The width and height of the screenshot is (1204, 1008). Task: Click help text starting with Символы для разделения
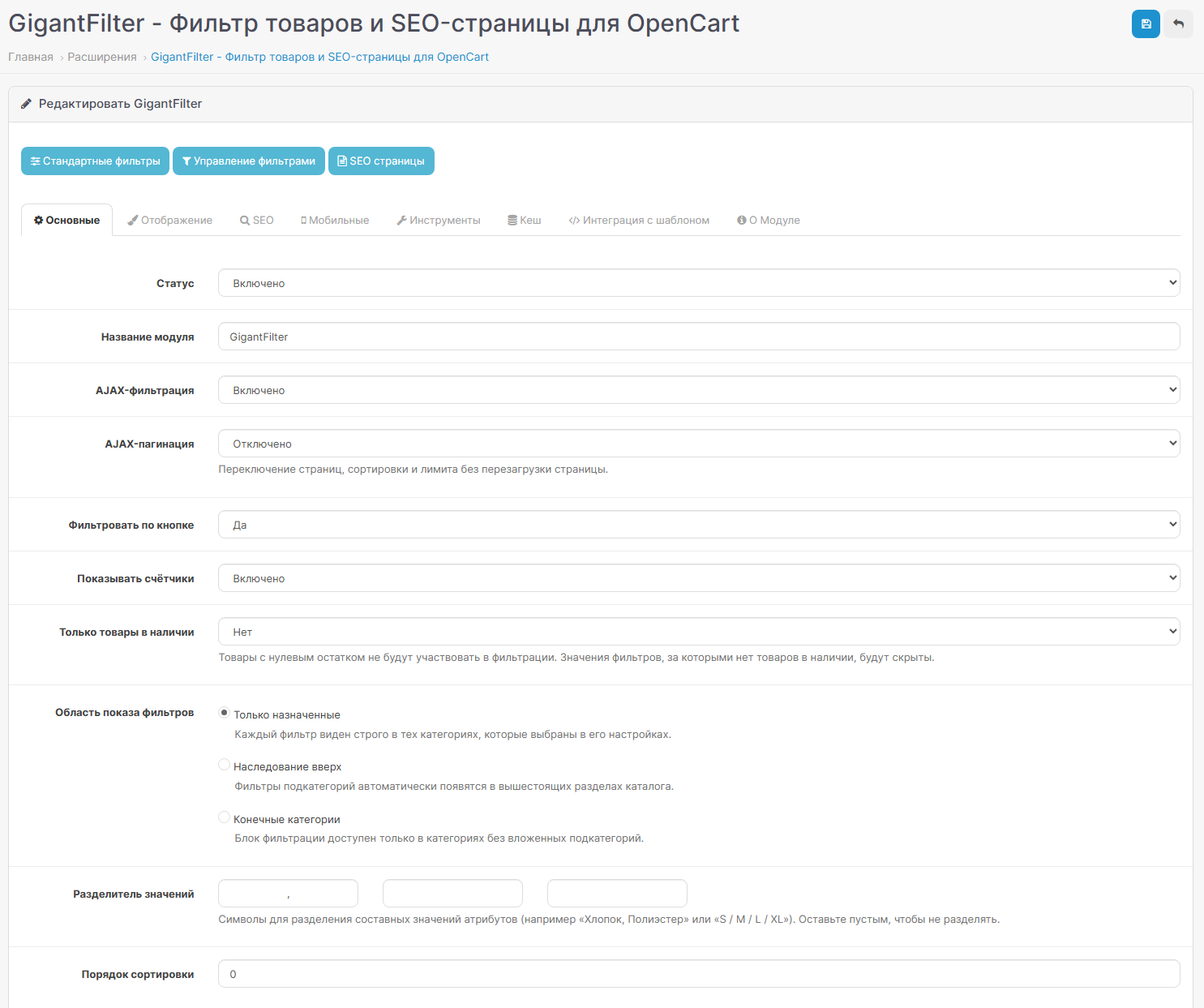[x=609, y=919]
